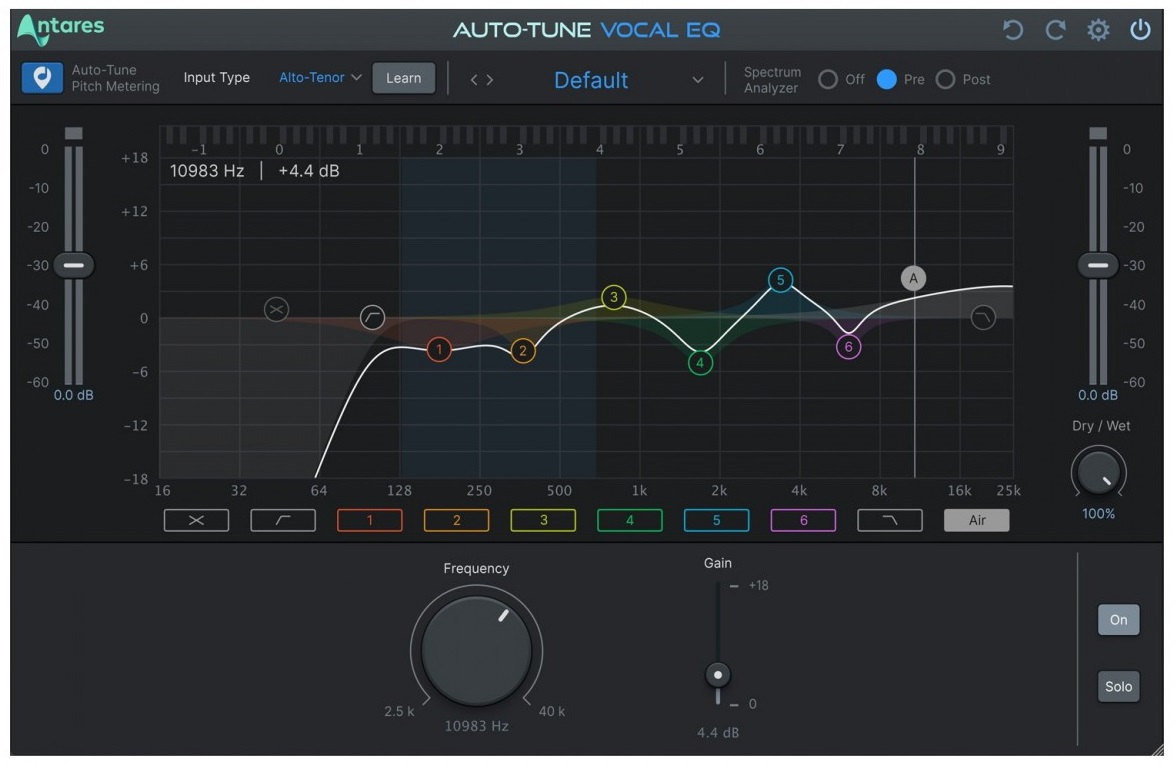Viewport: 1175px width, 764px height.
Task: Click the 4.4 dB gain value
Action: click(x=718, y=733)
